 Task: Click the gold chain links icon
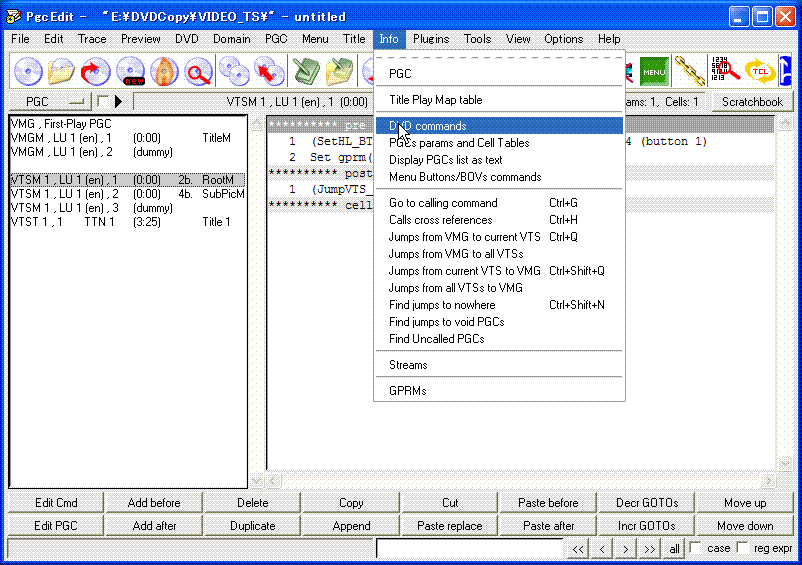click(689, 71)
